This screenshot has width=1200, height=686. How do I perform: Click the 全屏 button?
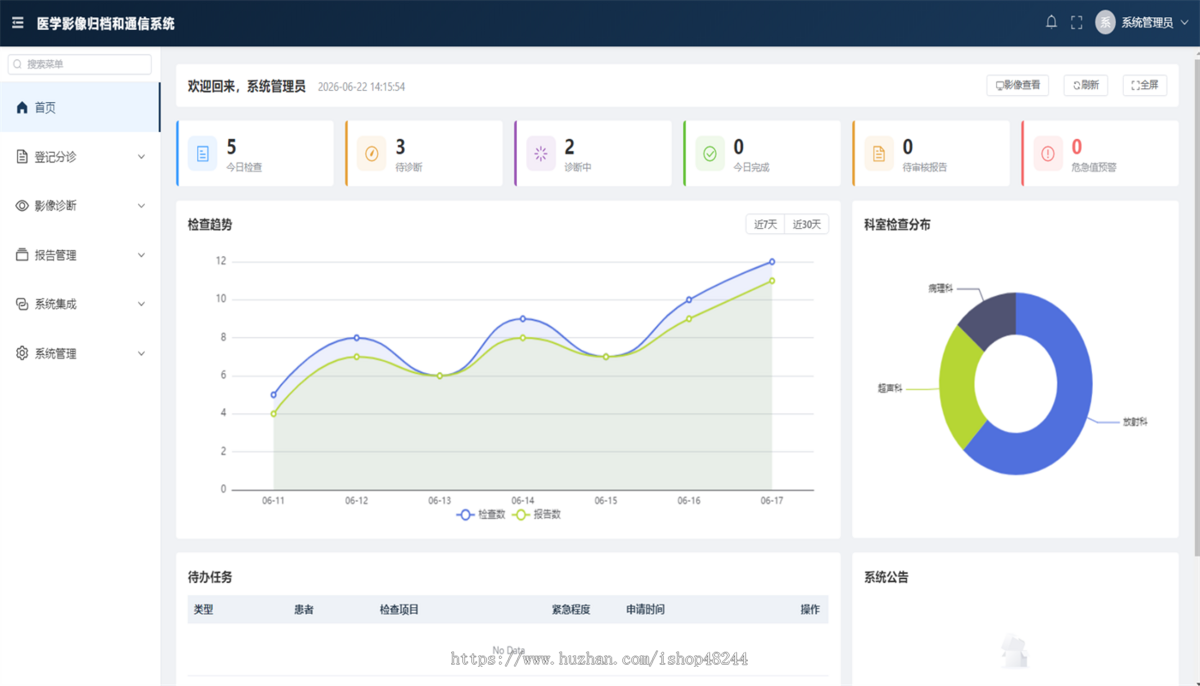pyautogui.click(x=1144, y=85)
